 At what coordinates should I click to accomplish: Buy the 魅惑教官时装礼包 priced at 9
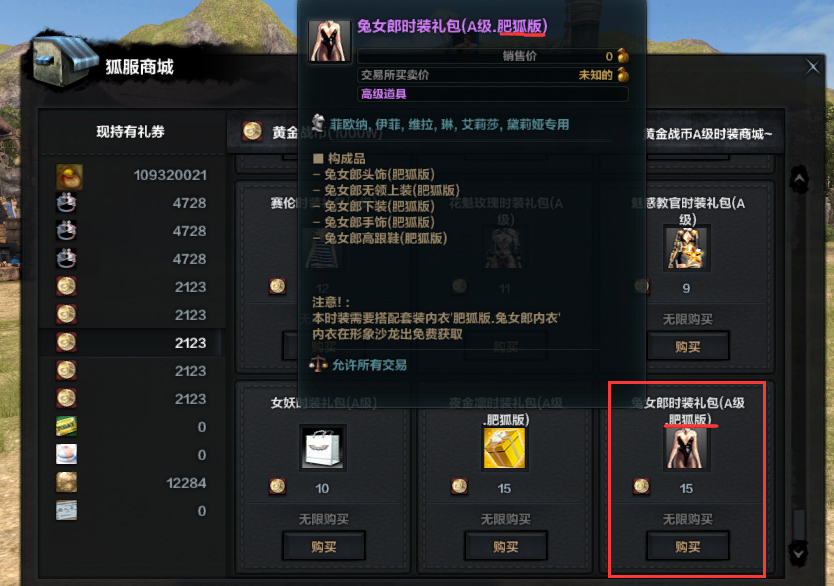[687, 347]
